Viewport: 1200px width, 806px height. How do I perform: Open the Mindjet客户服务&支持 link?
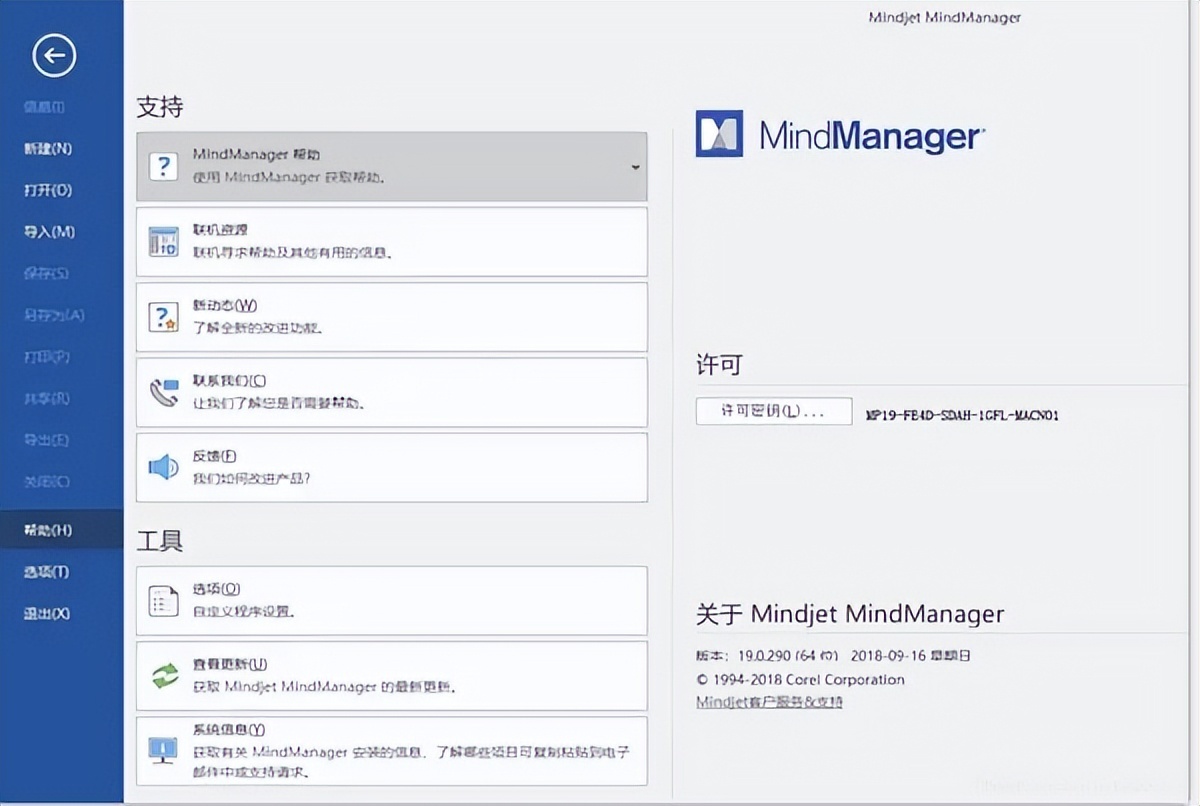[x=769, y=702]
